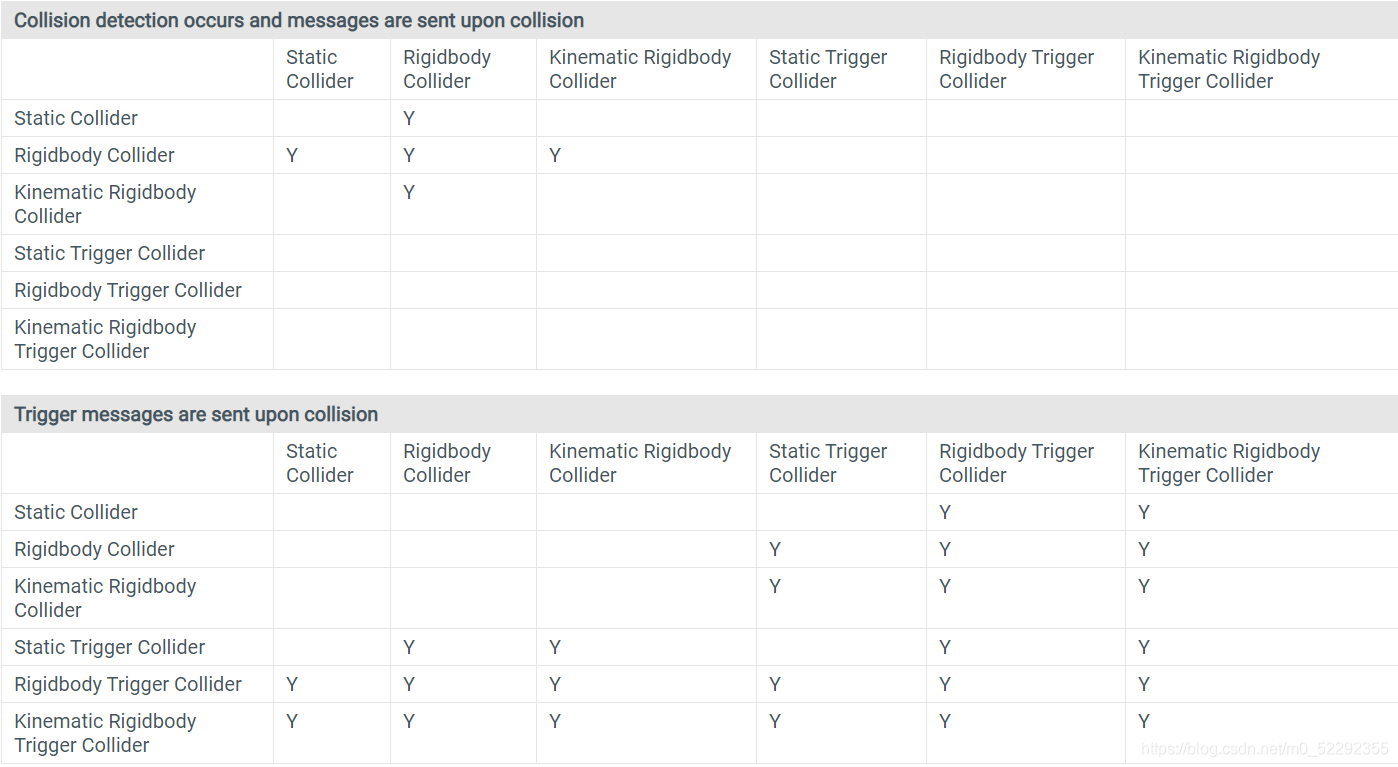Click 'Kinematic Rigidbody Collider' row label in trigger messages table

click(105, 598)
